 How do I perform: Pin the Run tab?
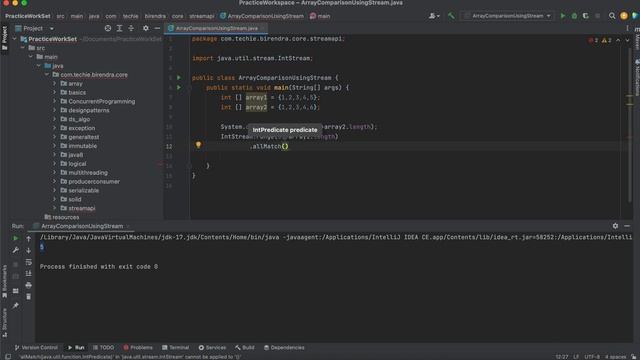tap(16, 305)
